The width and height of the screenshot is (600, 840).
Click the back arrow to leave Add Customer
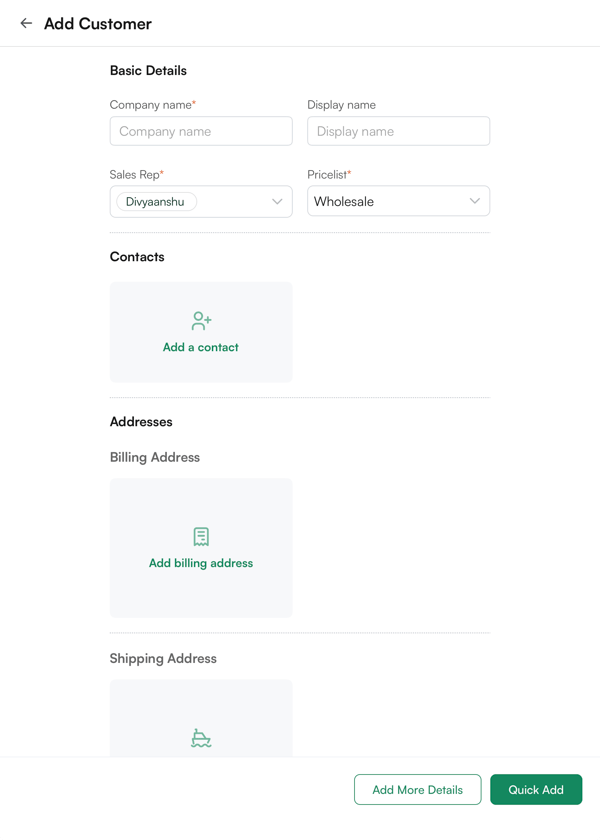coord(24,23)
